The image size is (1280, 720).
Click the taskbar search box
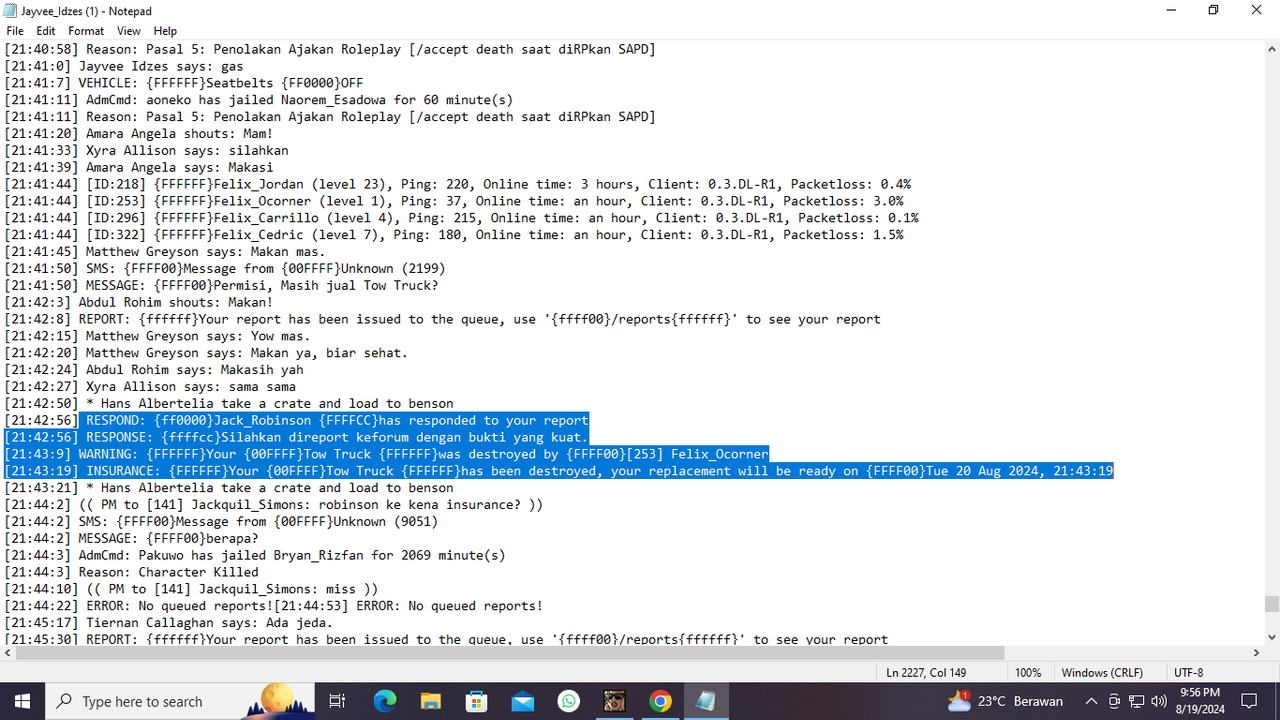[180, 701]
